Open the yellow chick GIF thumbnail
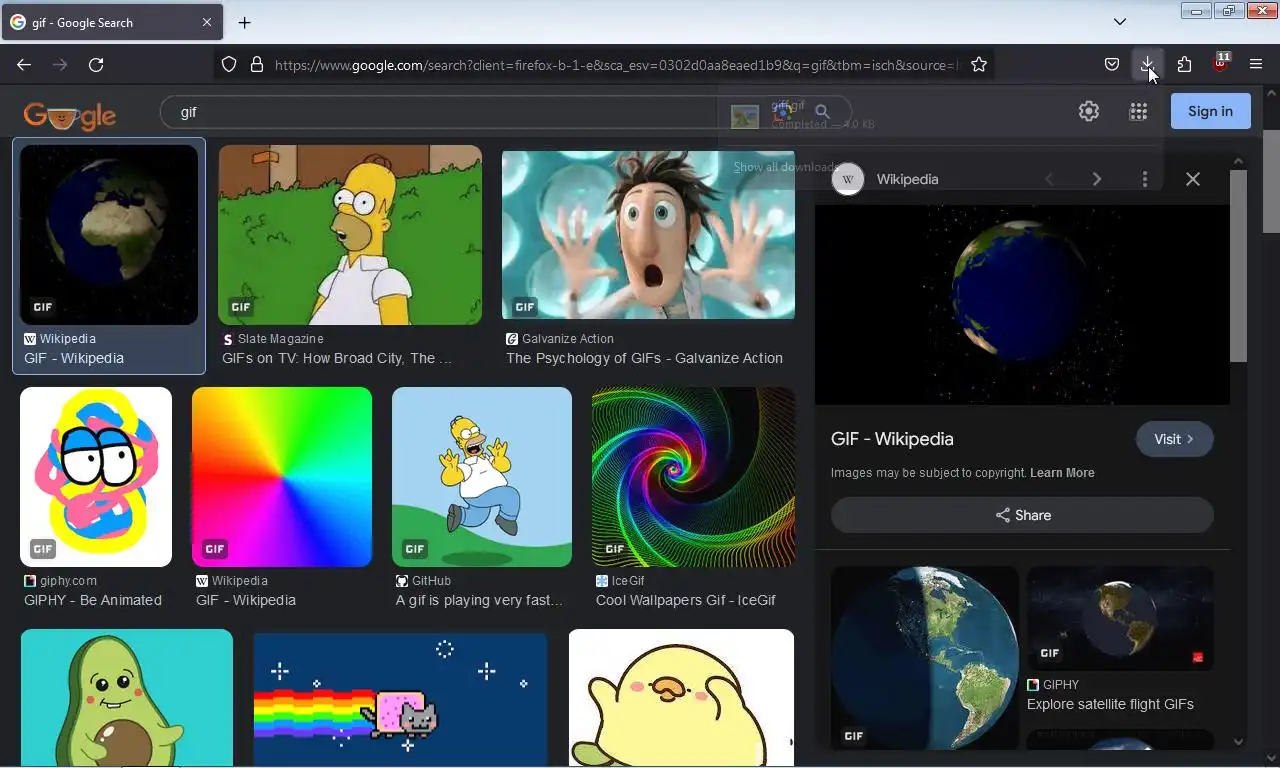Image resolution: width=1280 pixels, height=768 pixels. point(681,697)
